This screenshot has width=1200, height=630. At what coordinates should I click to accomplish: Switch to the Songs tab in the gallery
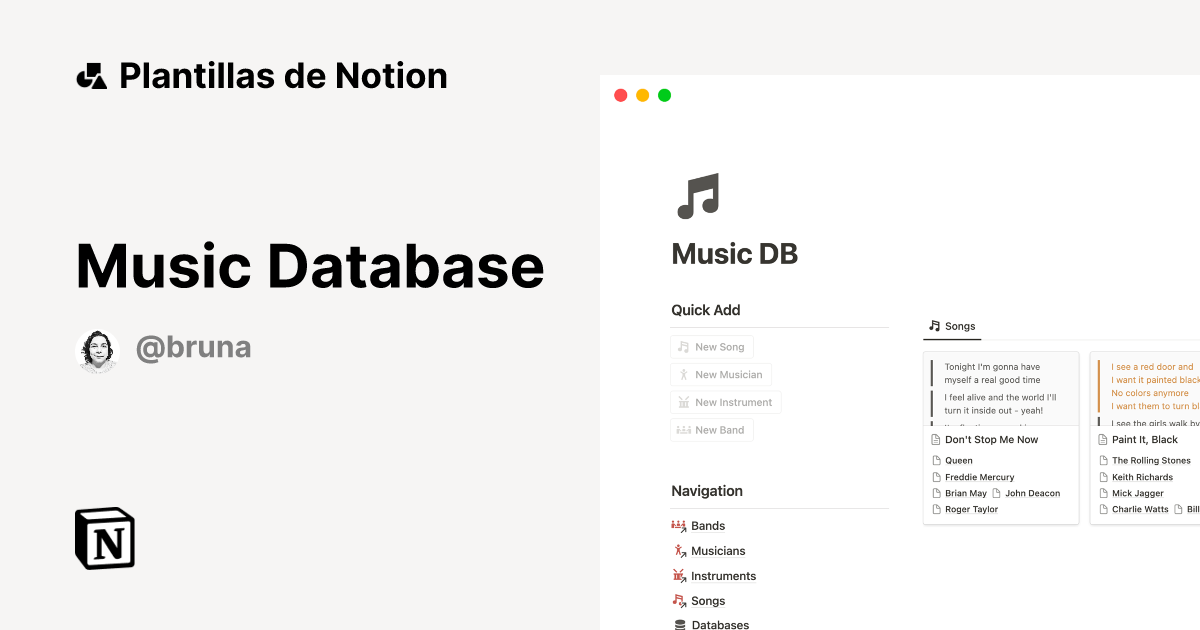(951, 326)
